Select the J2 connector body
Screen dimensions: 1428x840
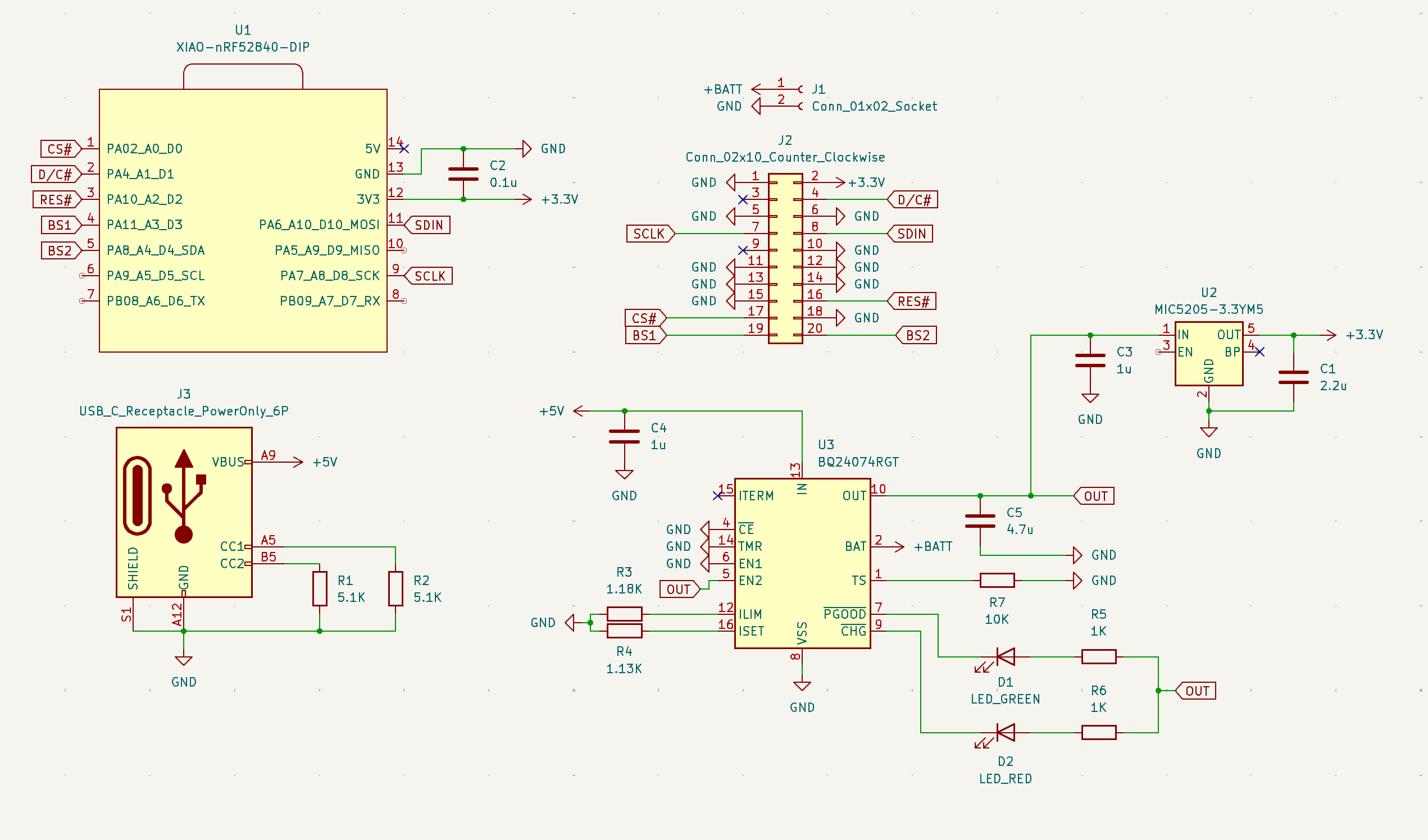(785, 258)
